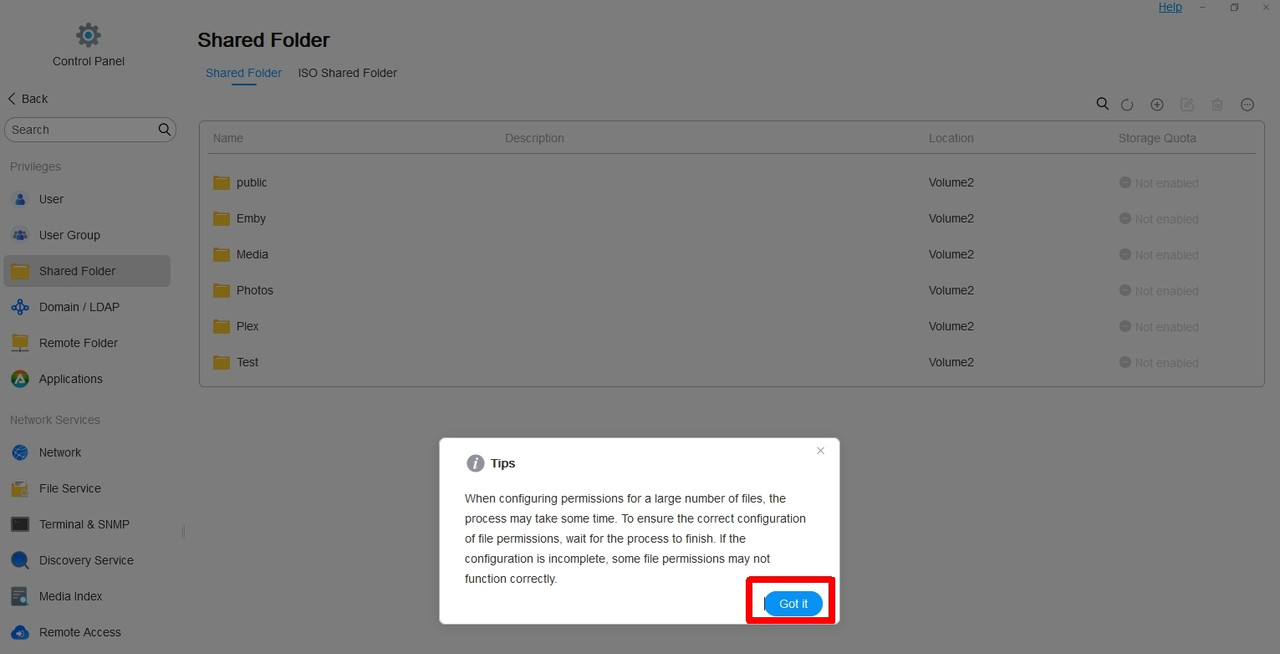Image resolution: width=1280 pixels, height=654 pixels.
Task: Sort by the Location column header
Action: pos(951,138)
